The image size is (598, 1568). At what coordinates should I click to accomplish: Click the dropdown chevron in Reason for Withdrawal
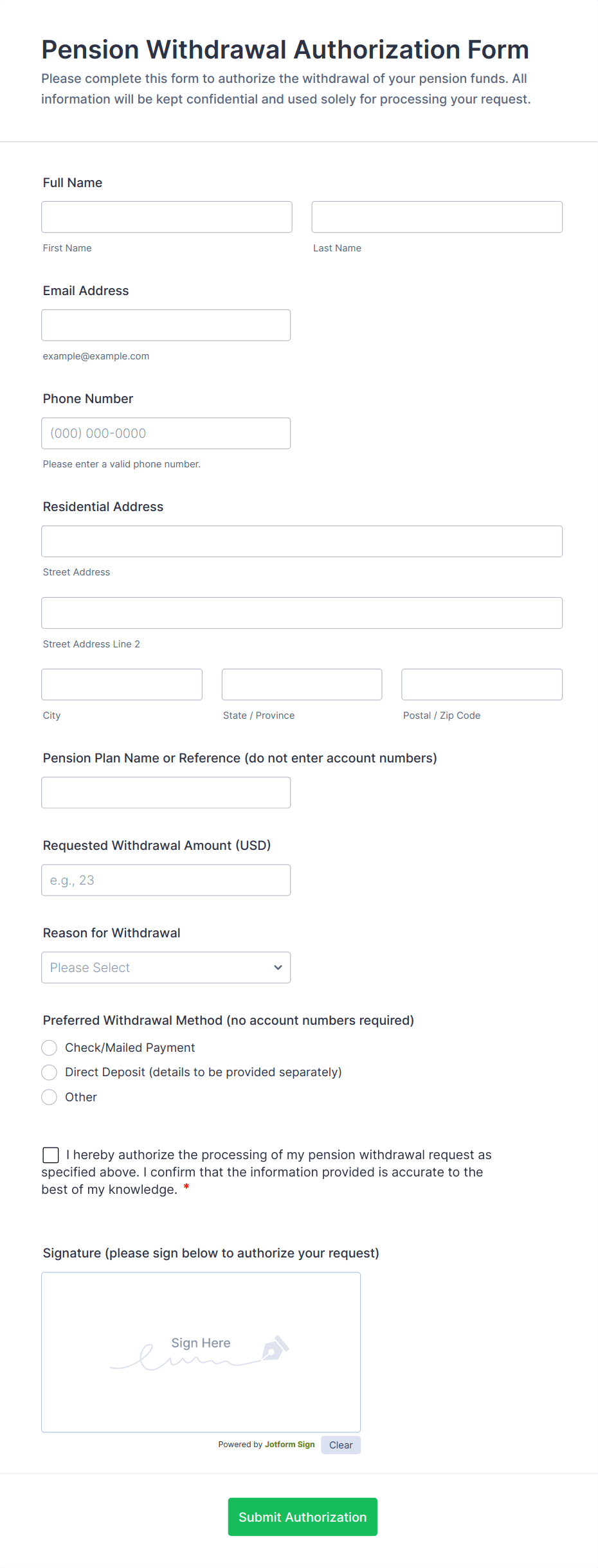(x=278, y=968)
